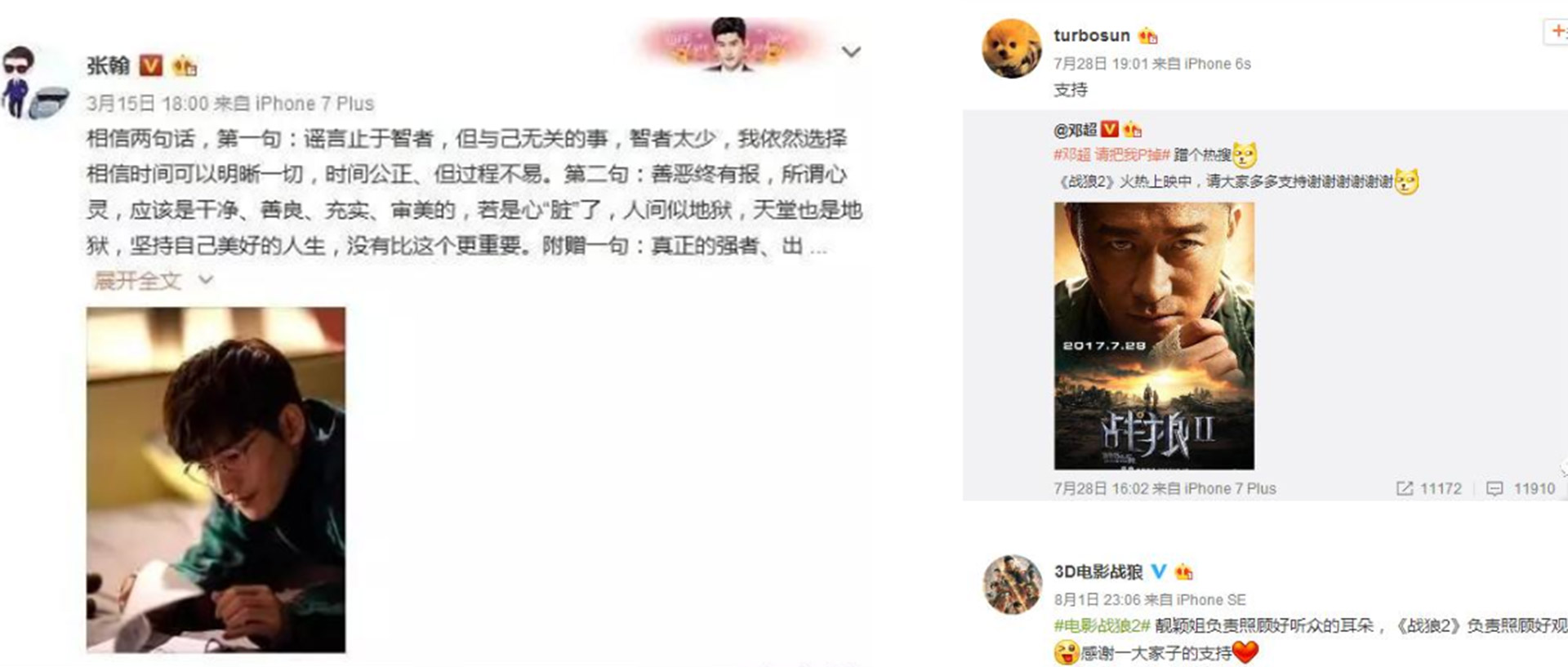Open the 战狼II movie poster image
The image size is (1568, 667).
point(1154,336)
